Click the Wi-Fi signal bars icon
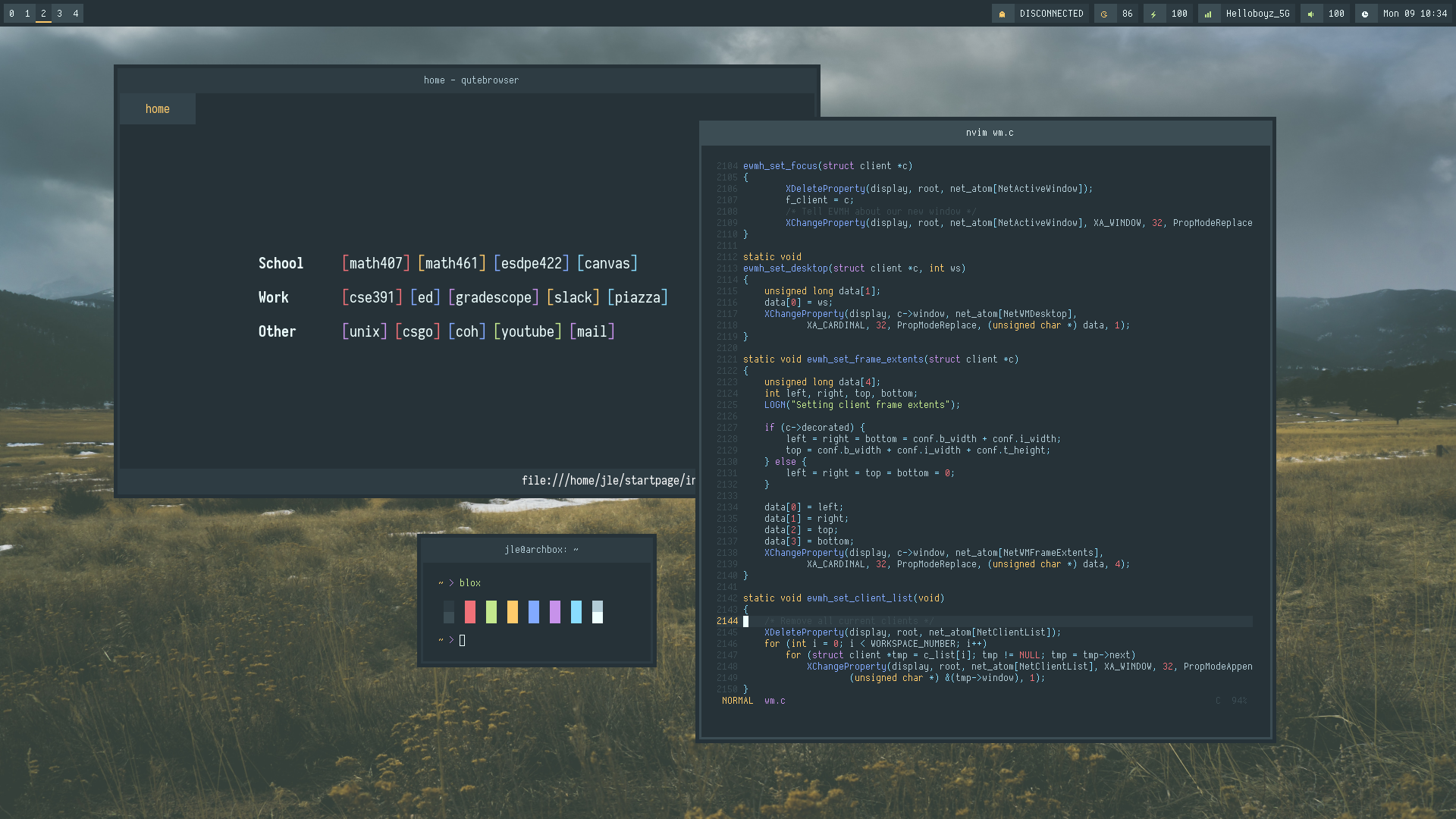The height and width of the screenshot is (819, 1456). pos(1208,14)
